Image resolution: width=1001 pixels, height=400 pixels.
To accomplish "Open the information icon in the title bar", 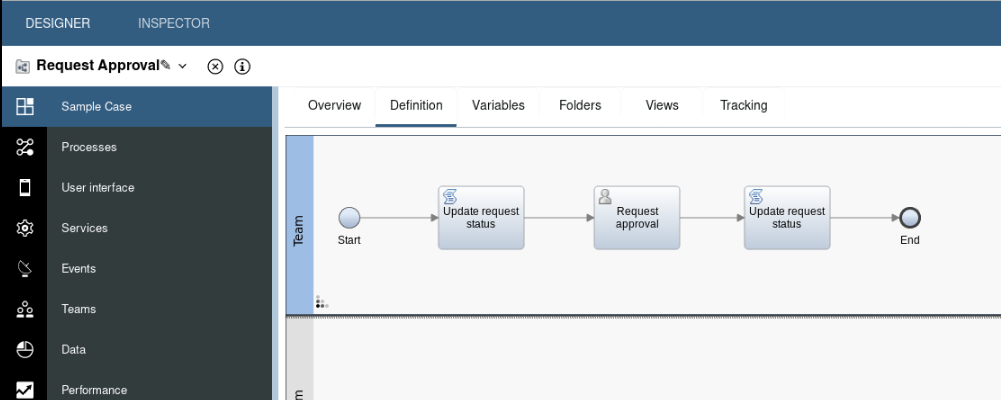I will point(242,66).
